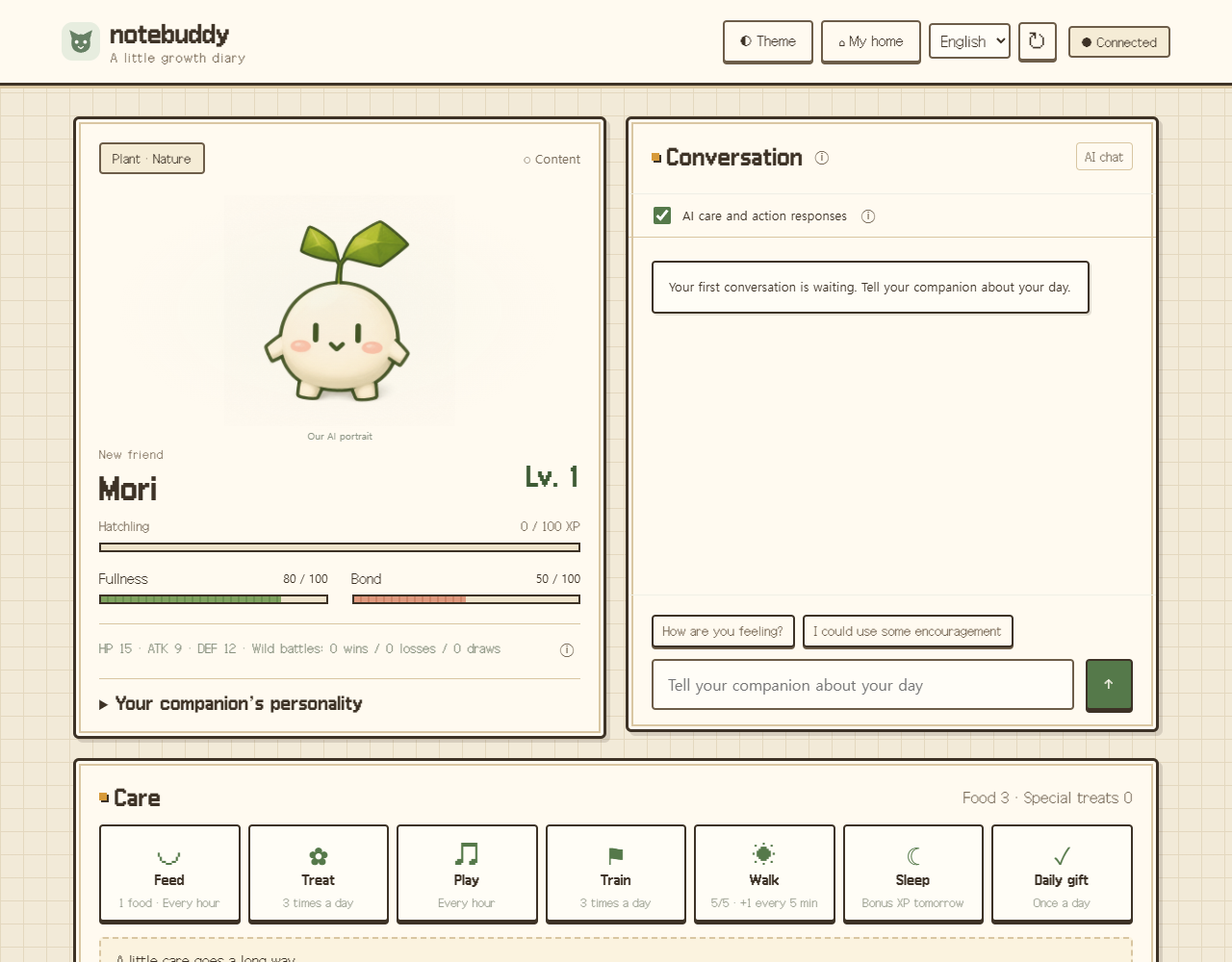Screen dimensions: 1232x962
Task: Click the pink Bond bar
Action: pyautogui.click(x=467, y=599)
